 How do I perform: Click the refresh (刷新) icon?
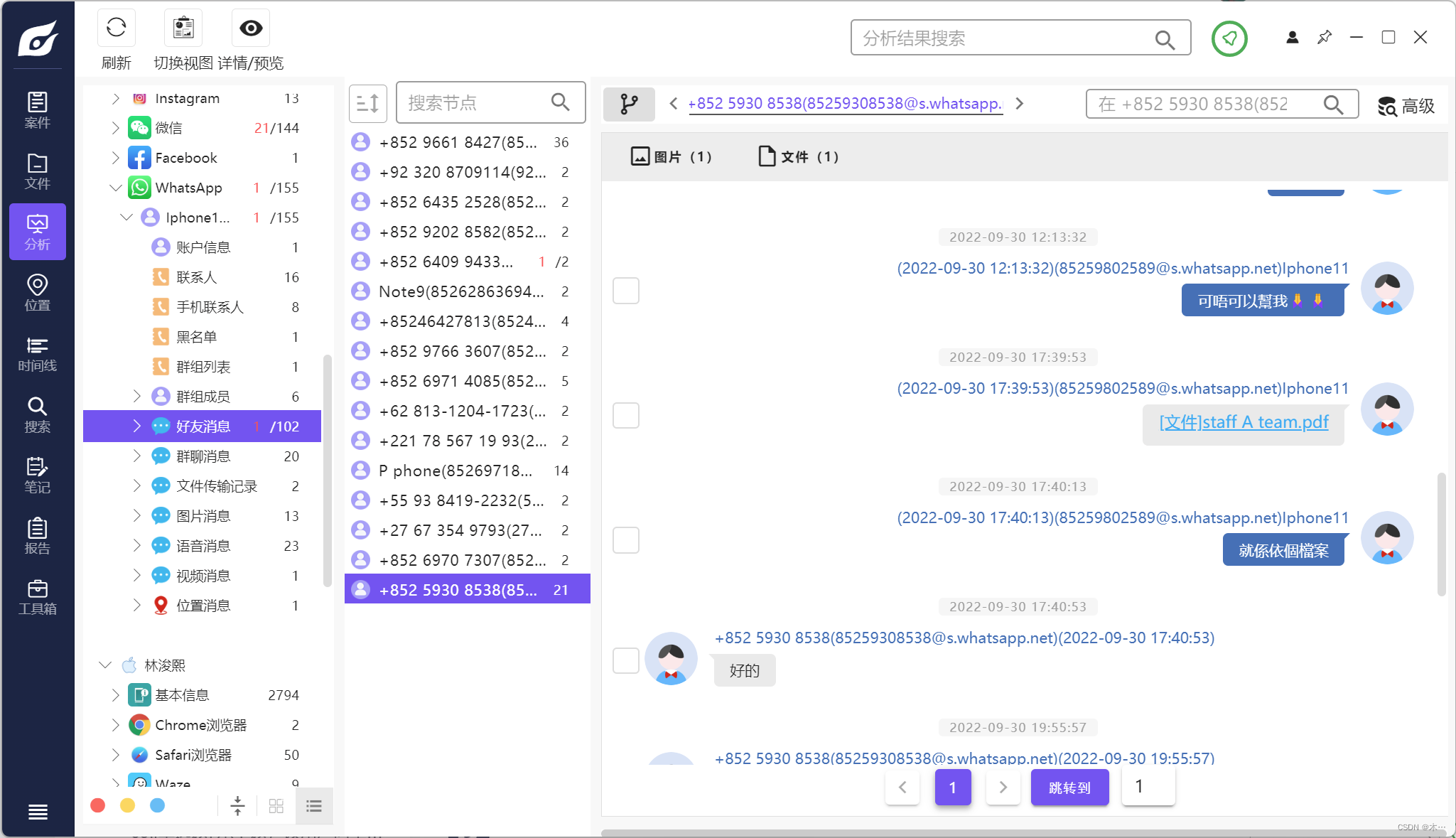pos(116,28)
